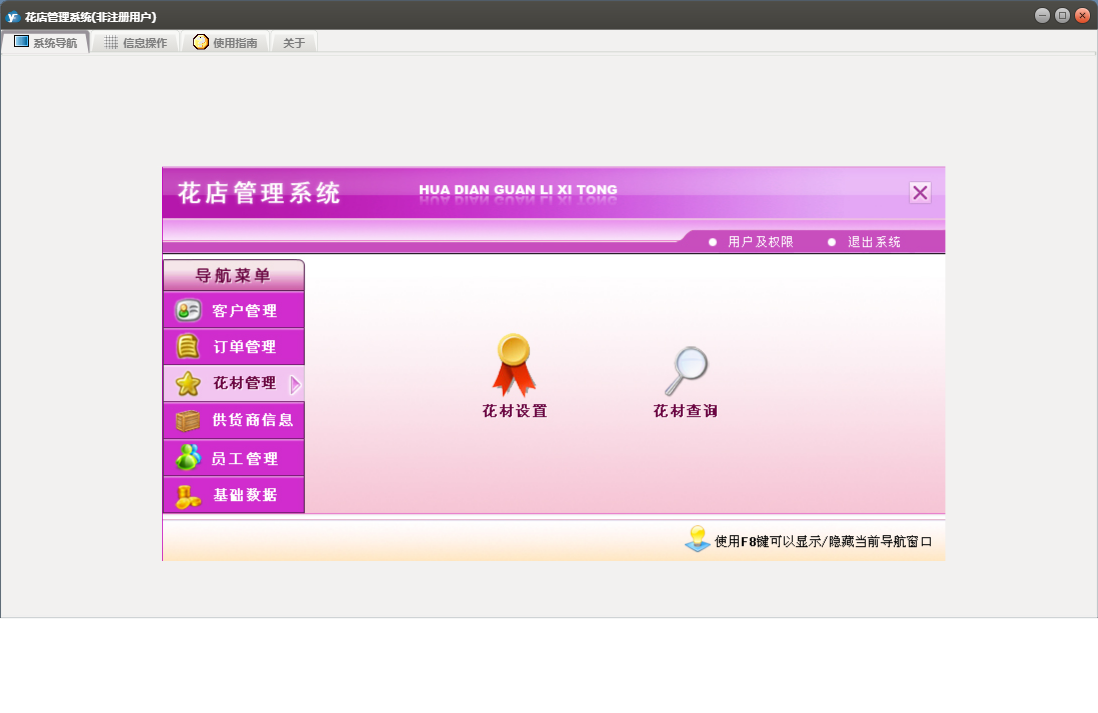Click the 供货商信息 crate icon
1098x713 pixels.
coord(188,420)
